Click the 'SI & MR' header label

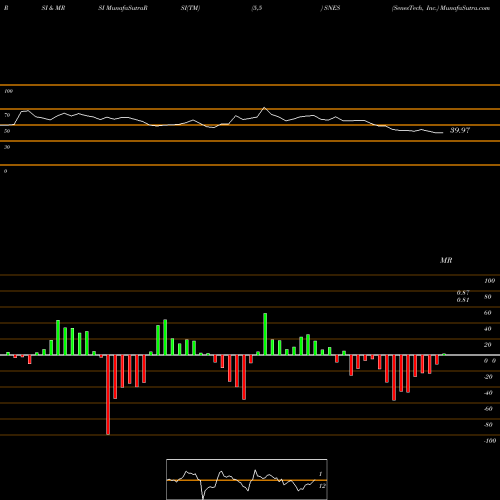[53, 8]
